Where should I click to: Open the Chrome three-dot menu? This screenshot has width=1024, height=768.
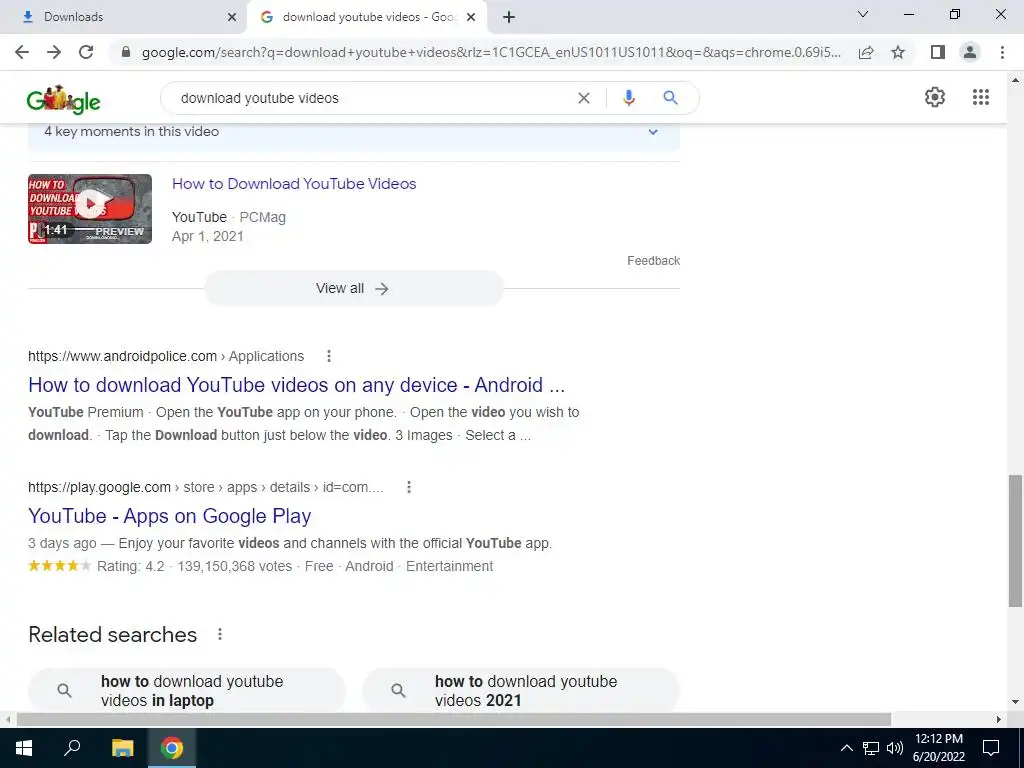click(1002, 52)
